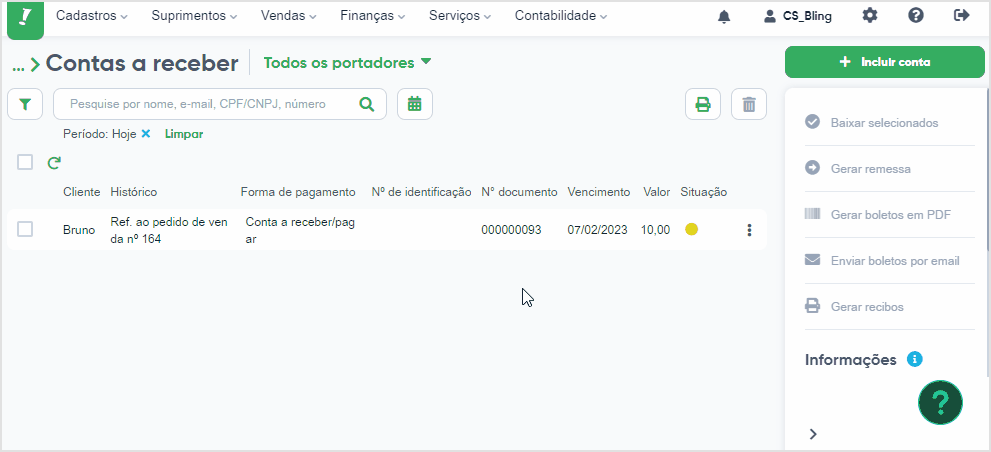Click the logout arrow icon
This screenshot has height=452, width=991.
click(961, 16)
